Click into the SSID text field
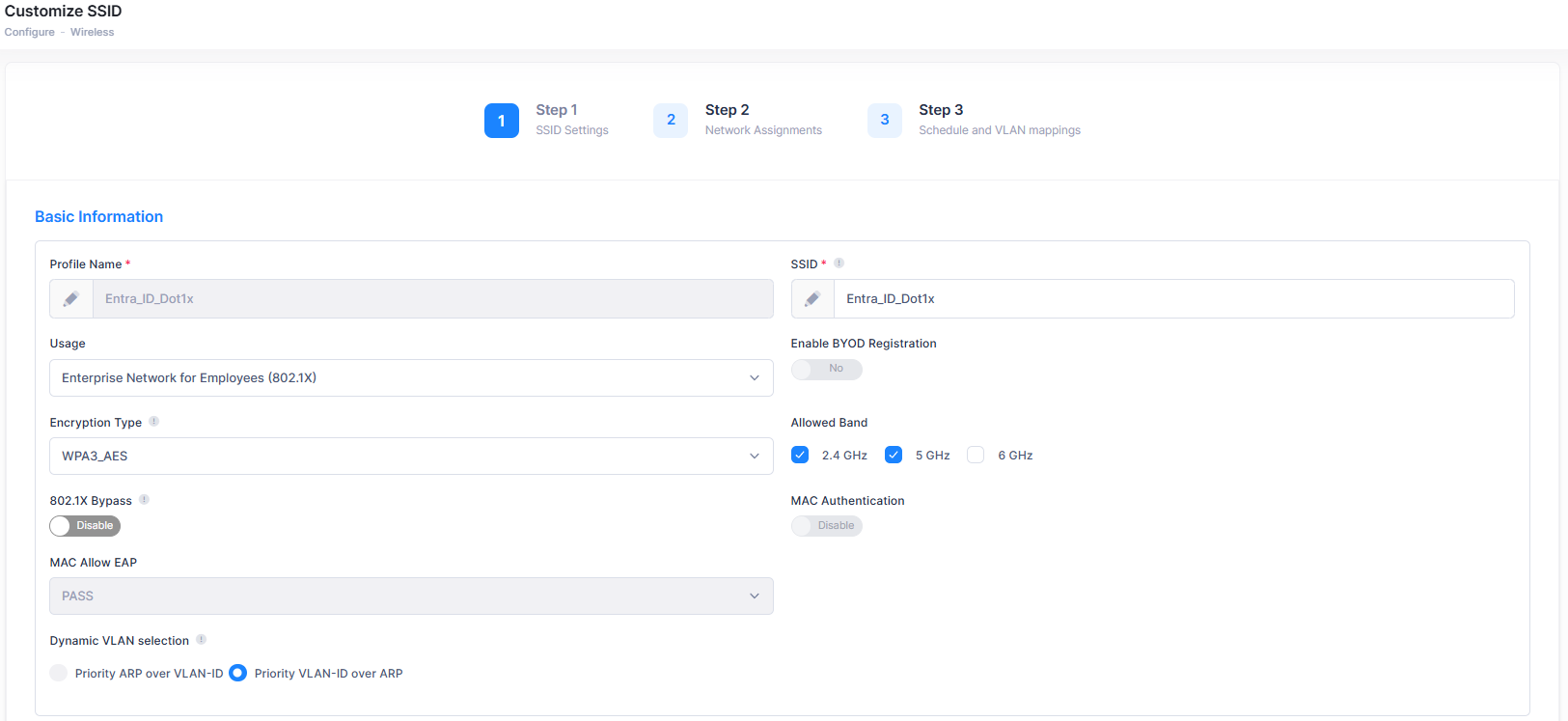This screenshot has width=1568, height=721. pos(1172,299)
